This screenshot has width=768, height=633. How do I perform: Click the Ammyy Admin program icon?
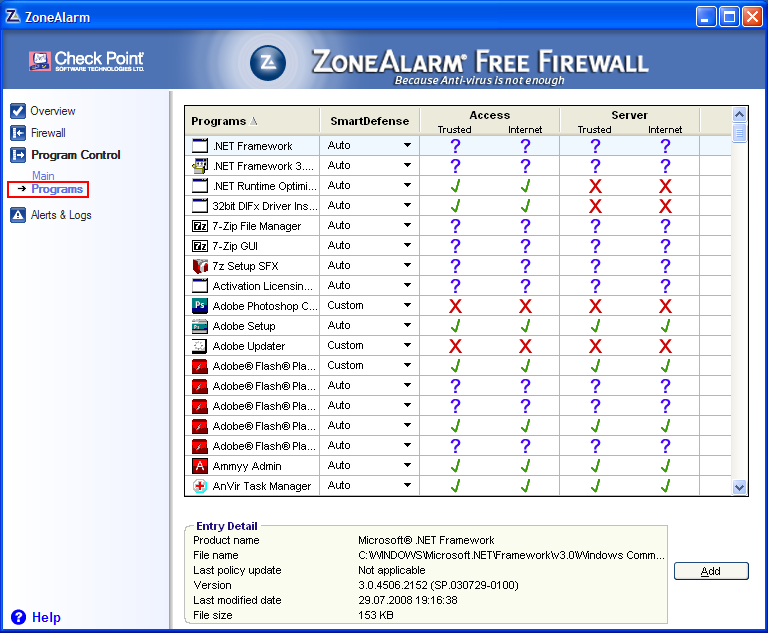pos(200,466)
